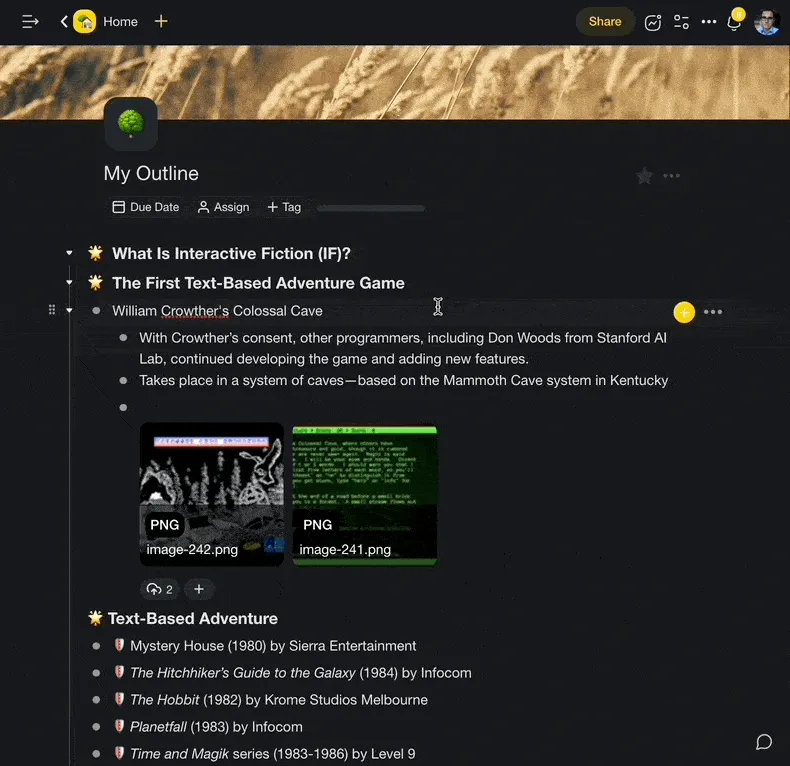The image size is (790, 766).
Task: Click Time and Magik series item
Action: pyautogui.click(x=273, y=754)
